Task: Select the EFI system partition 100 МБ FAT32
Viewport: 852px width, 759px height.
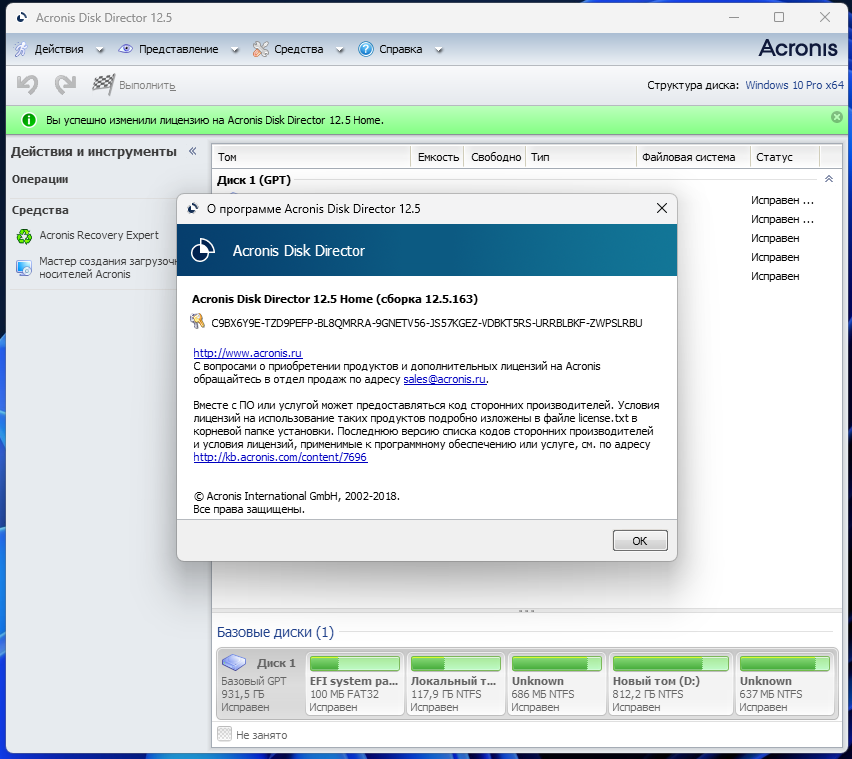Action: click(x=355, y=683)
